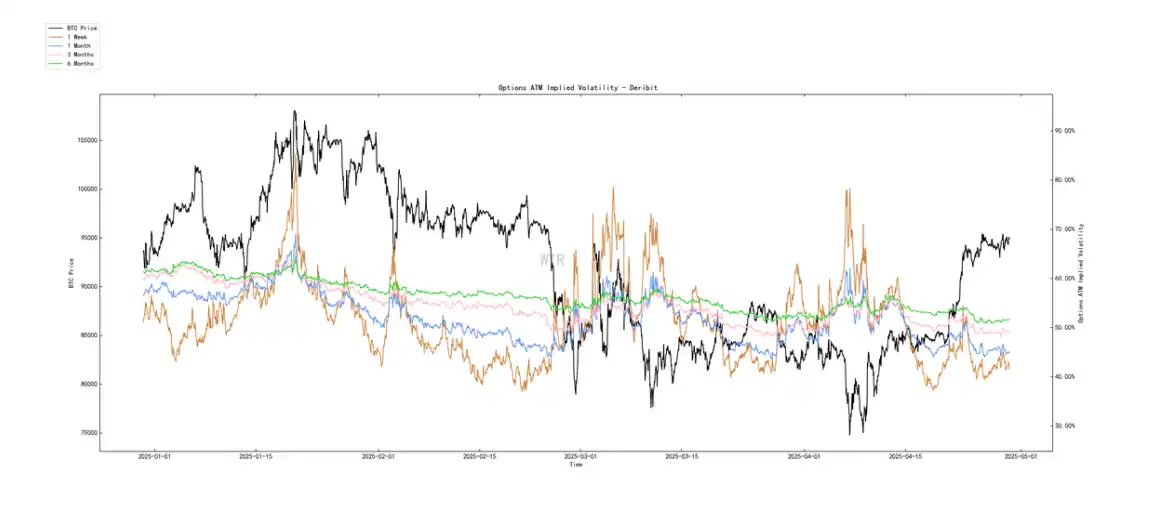Select the 2025-04-15 date tick
Viewport: 1154px width, 508px height.
click(906, 457)
